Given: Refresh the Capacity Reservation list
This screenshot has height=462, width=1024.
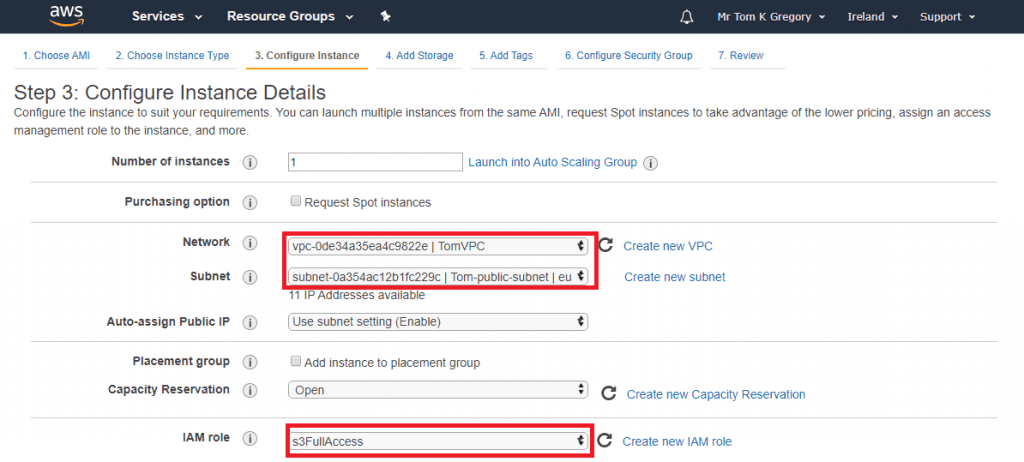Looking at the screenshot, I should click(608, 394).
